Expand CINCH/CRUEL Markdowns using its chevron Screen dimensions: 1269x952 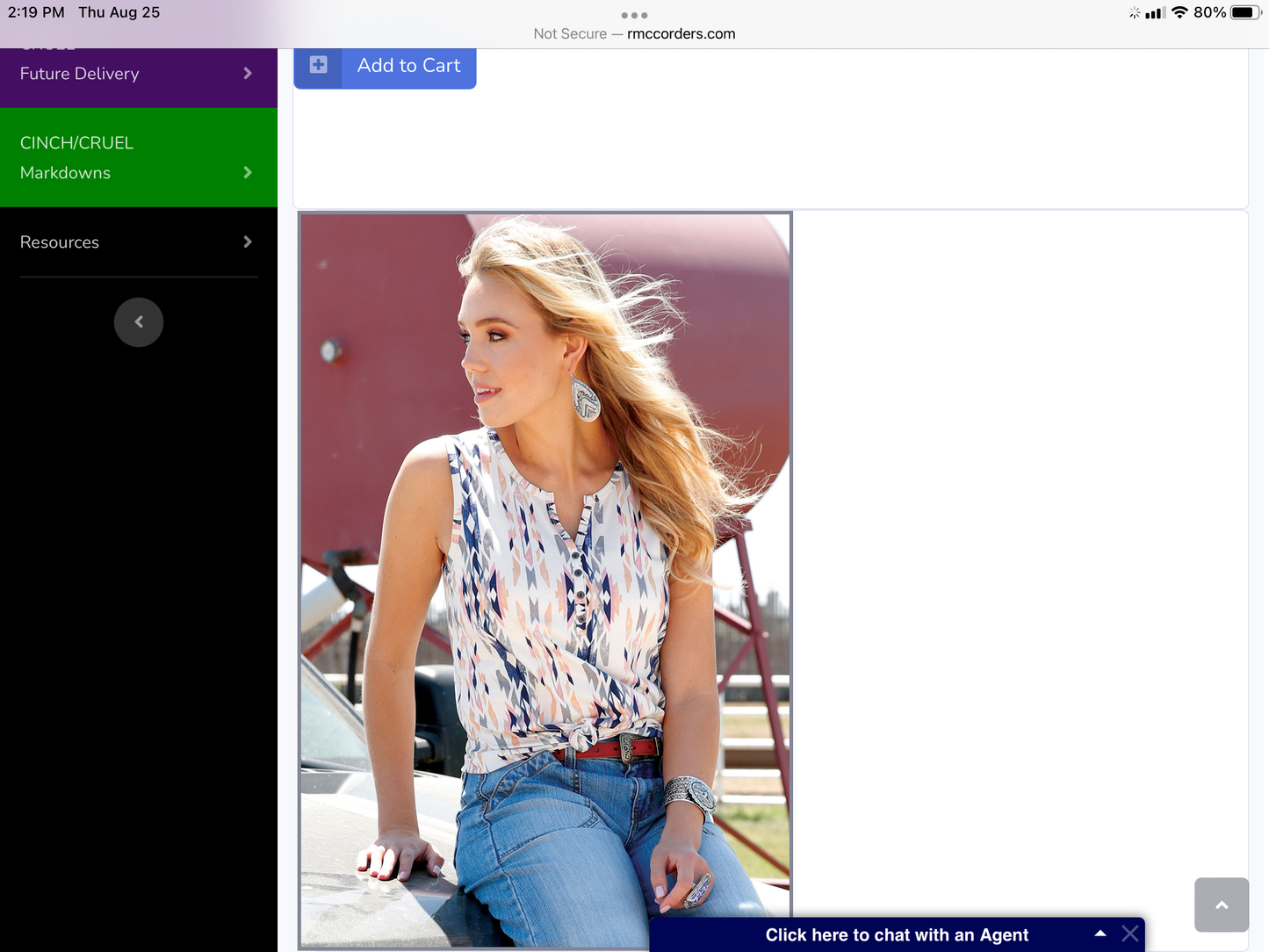pyautogui.click(x=248, y=173)
